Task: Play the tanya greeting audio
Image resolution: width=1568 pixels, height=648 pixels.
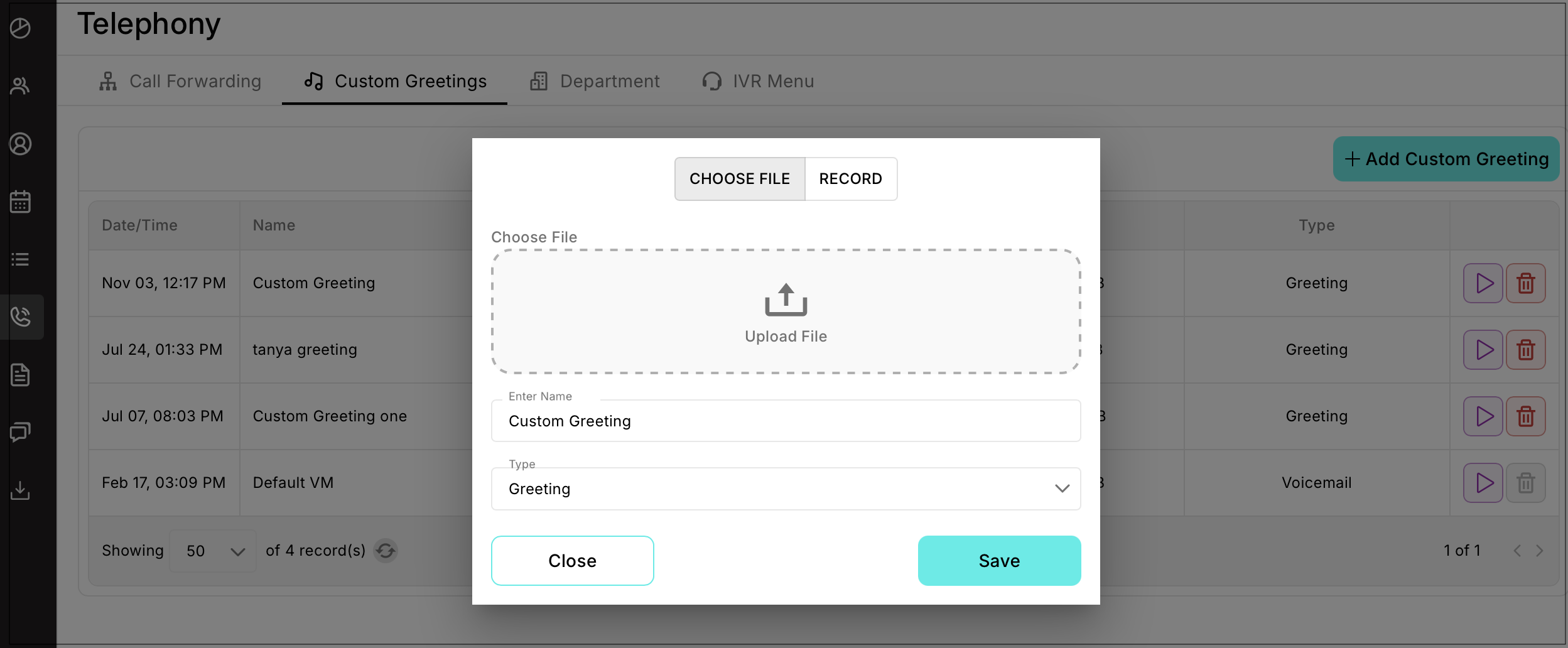Action: point(1483,350)
